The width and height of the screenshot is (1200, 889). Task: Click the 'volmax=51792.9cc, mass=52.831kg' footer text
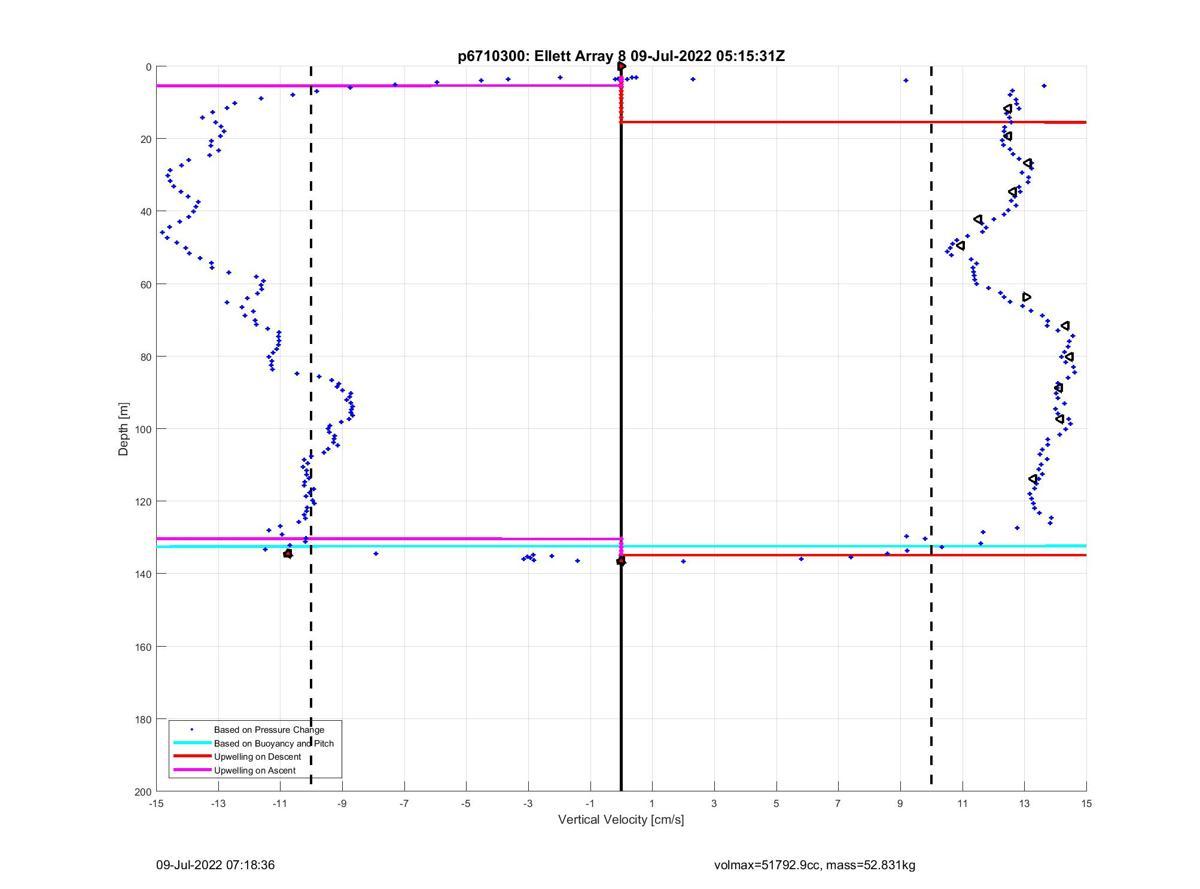click(815, 864)
